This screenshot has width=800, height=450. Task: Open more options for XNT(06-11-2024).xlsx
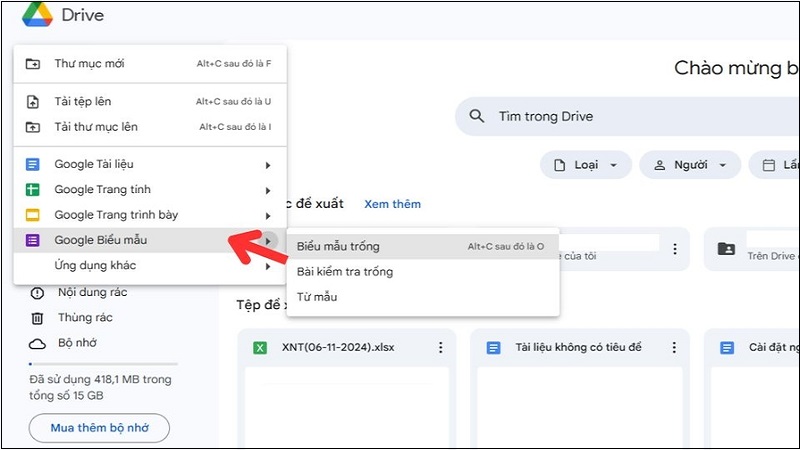(x=440, y=347)
